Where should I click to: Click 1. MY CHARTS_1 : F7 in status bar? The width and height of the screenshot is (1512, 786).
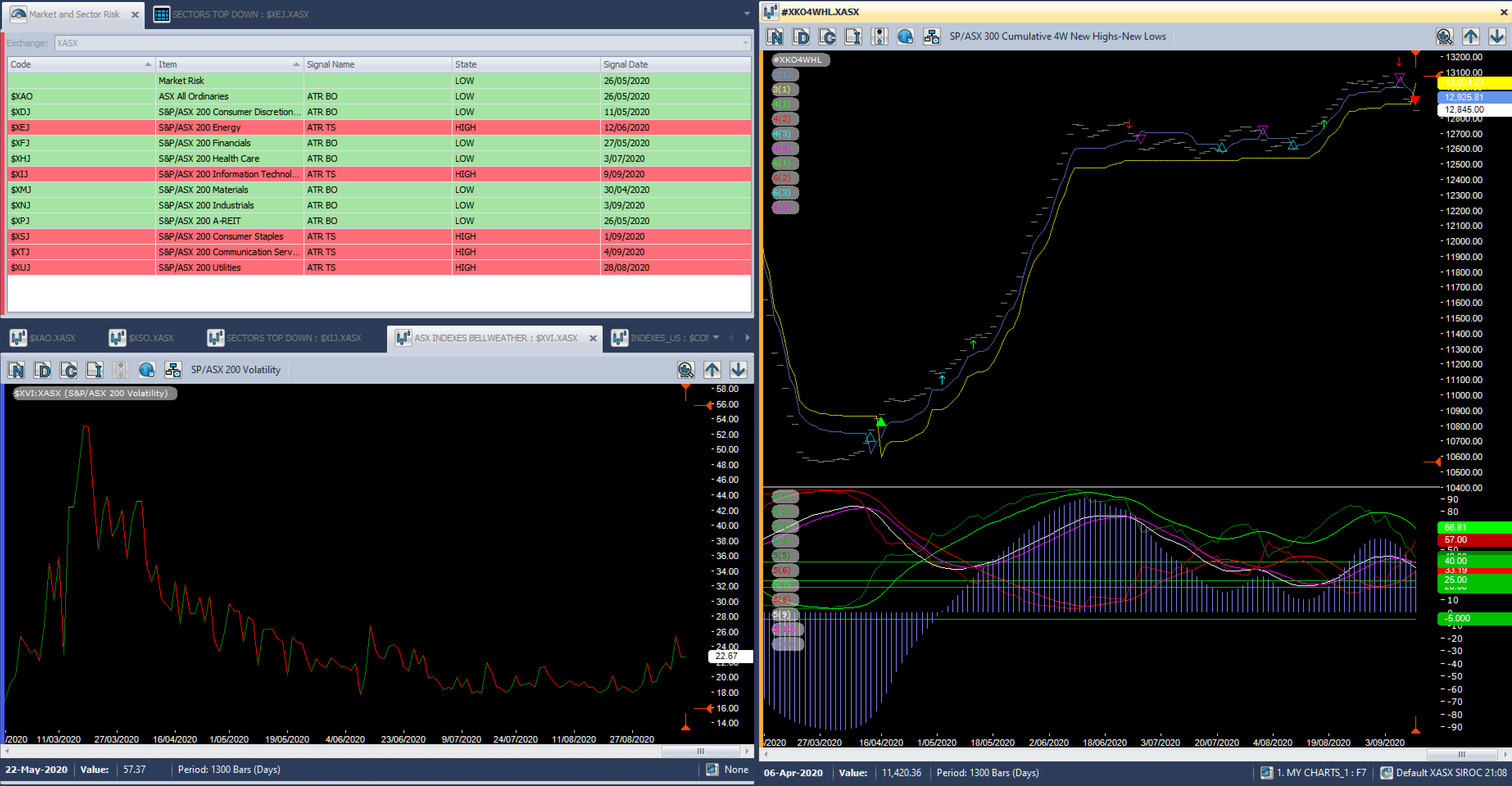tap(1321, 772)
